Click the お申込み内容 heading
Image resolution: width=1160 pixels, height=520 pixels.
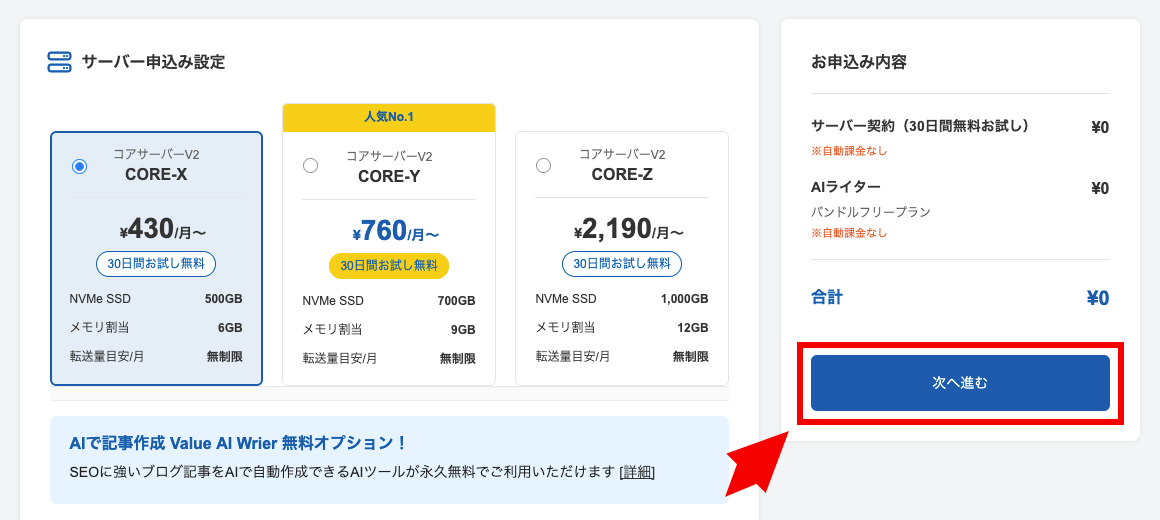[x=859, y=62]
